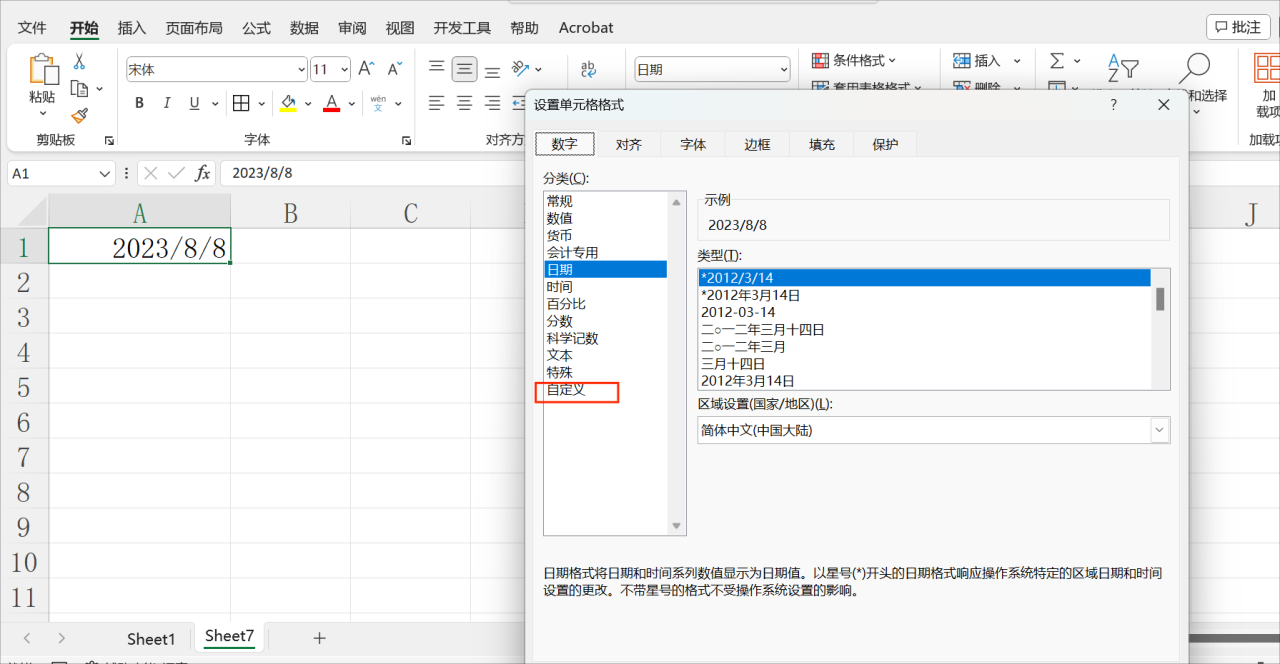Click the Cut scissors icon
This screenshot has width=1280, height=664.
[79, 62]
